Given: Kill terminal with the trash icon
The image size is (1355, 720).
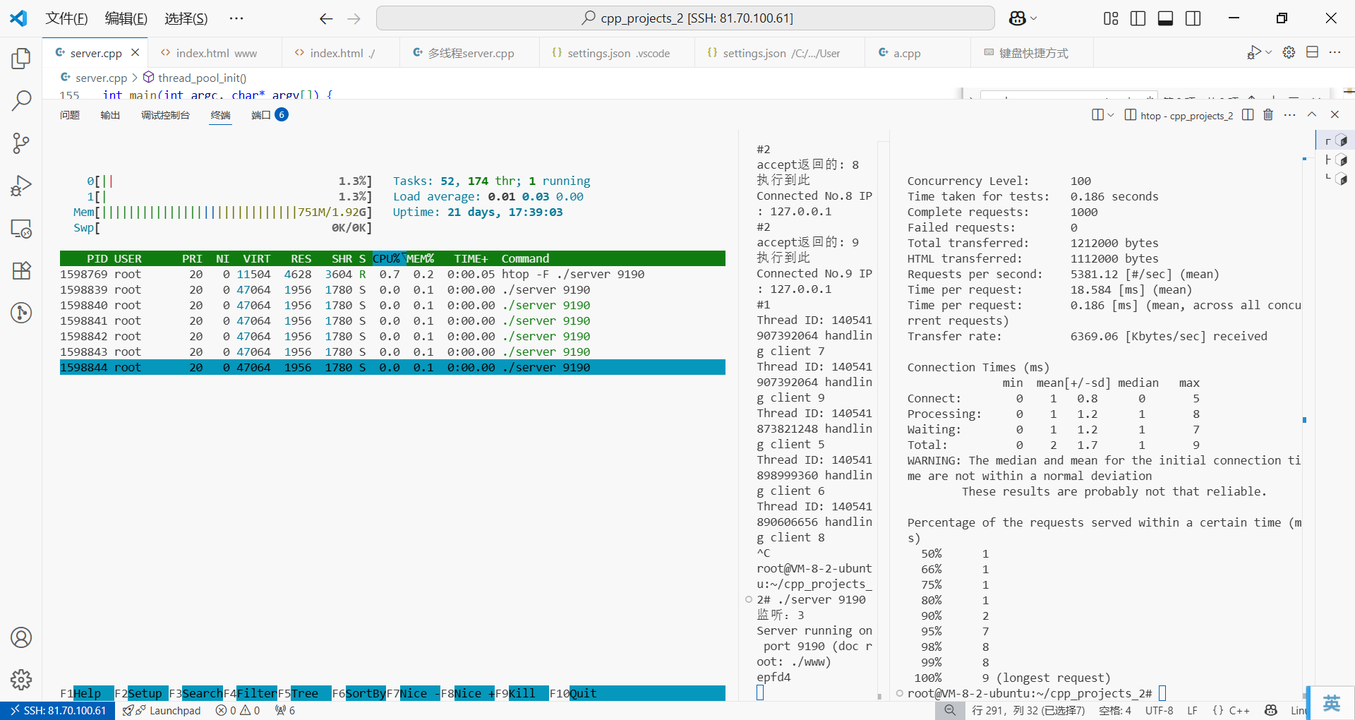Looking at the screenshot, I should (x=1268, y=115).
